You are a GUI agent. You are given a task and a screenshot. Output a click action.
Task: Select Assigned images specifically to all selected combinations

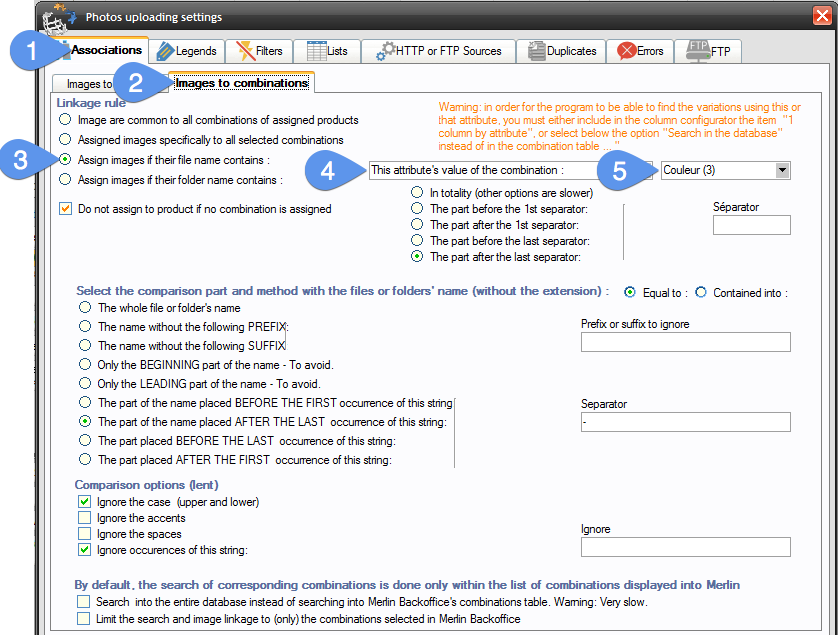65,139
